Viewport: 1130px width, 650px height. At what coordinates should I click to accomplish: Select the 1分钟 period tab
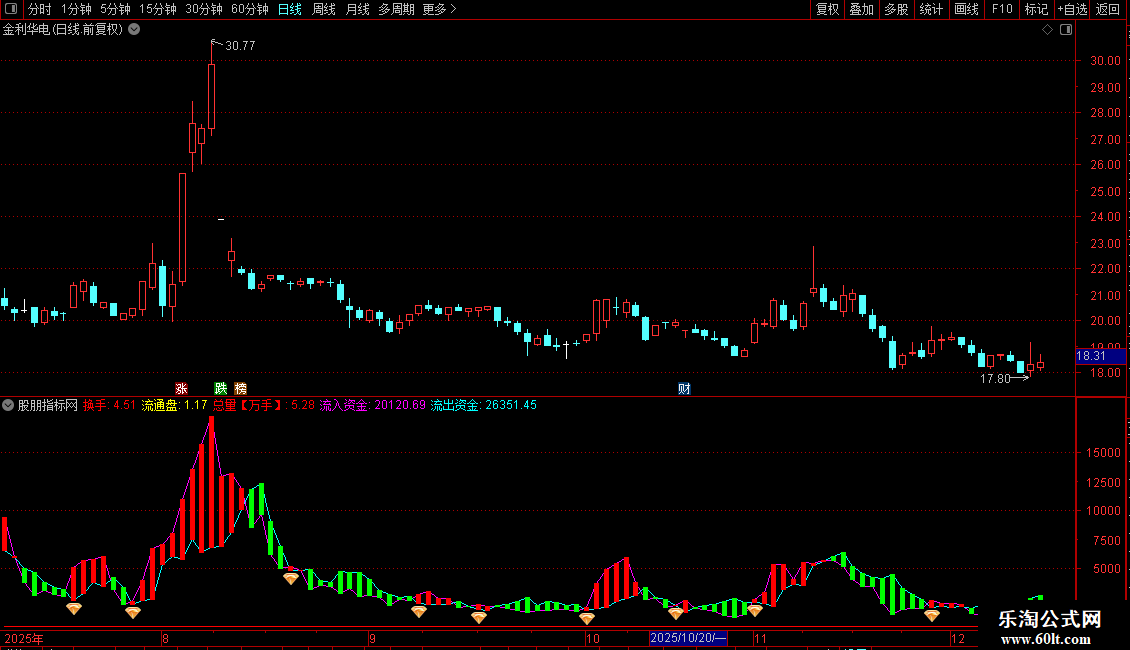click(76, 9)
